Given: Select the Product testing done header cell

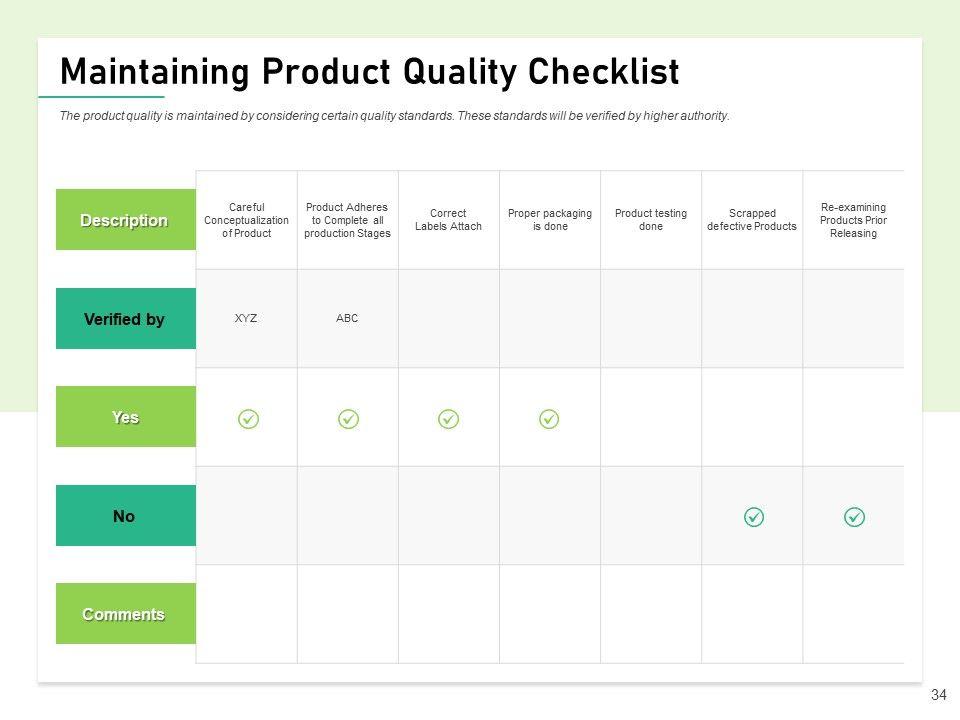Looking at the screenshot, I should point(651,220).
